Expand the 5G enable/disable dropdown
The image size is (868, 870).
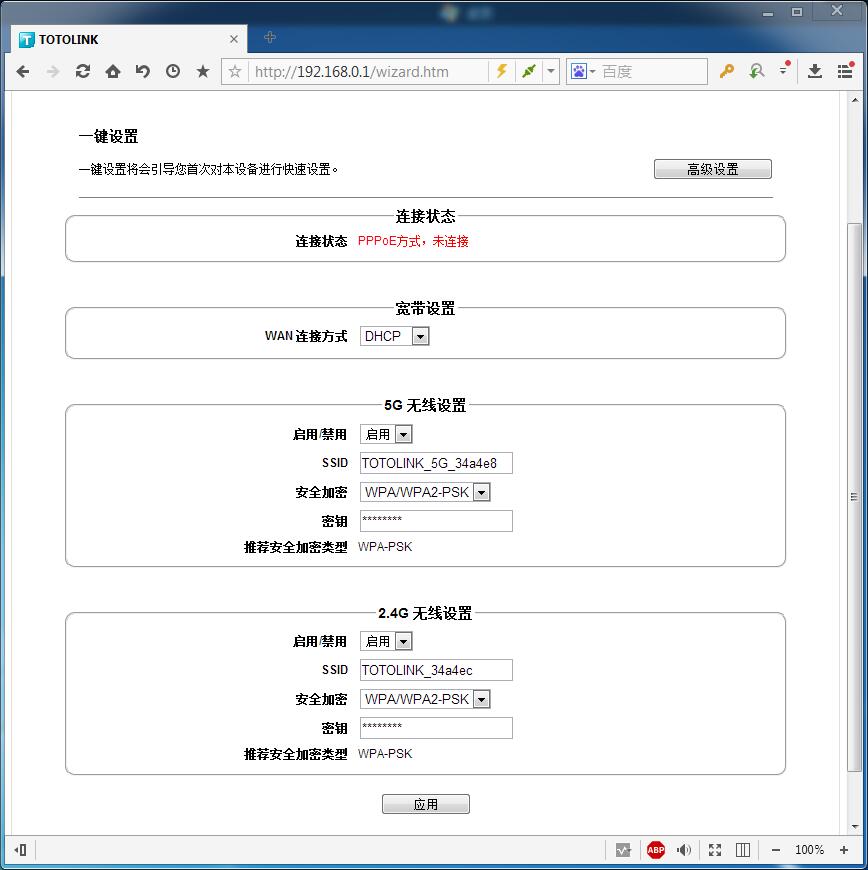tap(386, 434)
